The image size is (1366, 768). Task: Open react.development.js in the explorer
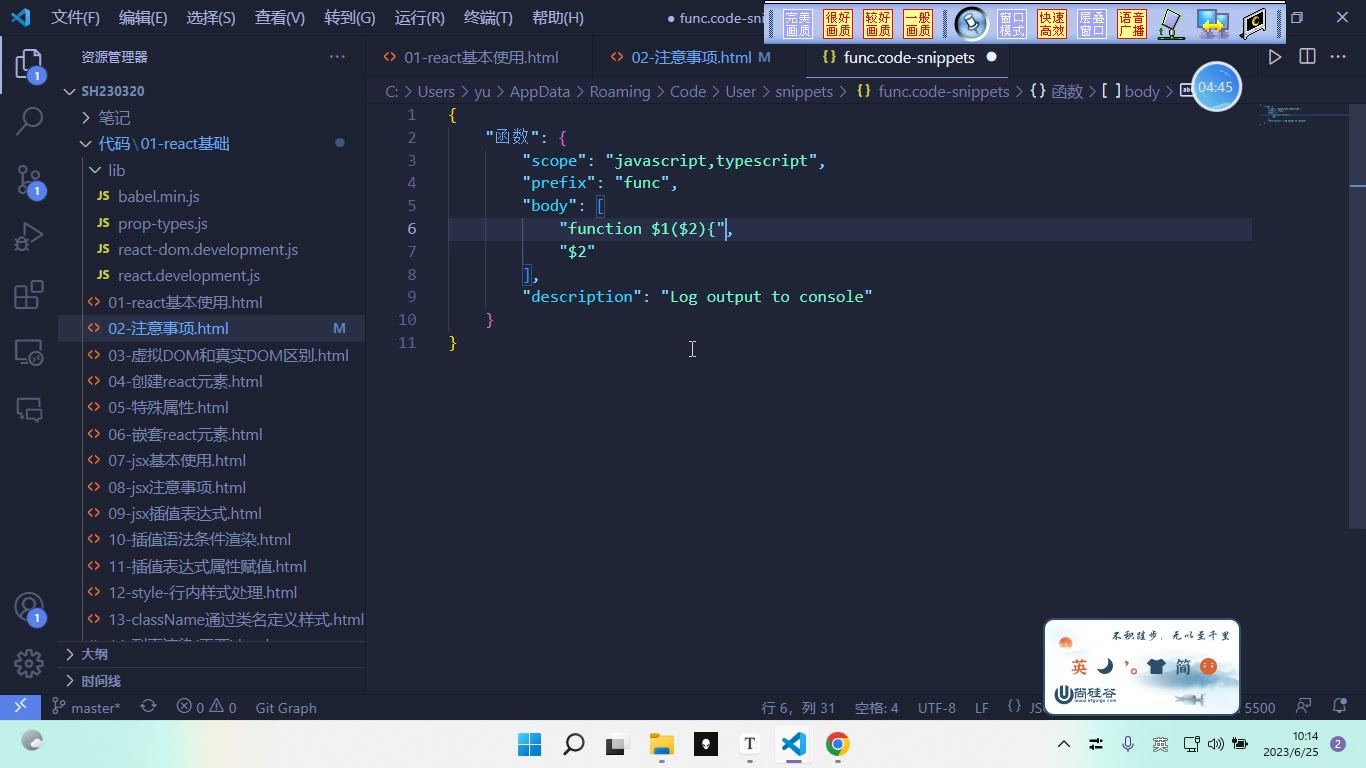189,275
